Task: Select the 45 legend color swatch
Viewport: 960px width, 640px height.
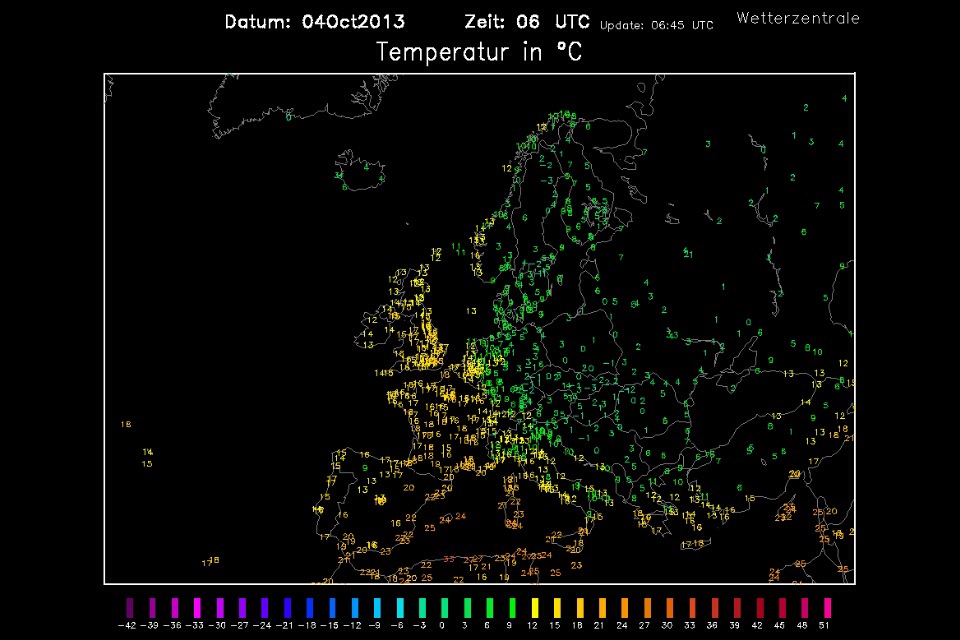Action: [x=781, y=607]
